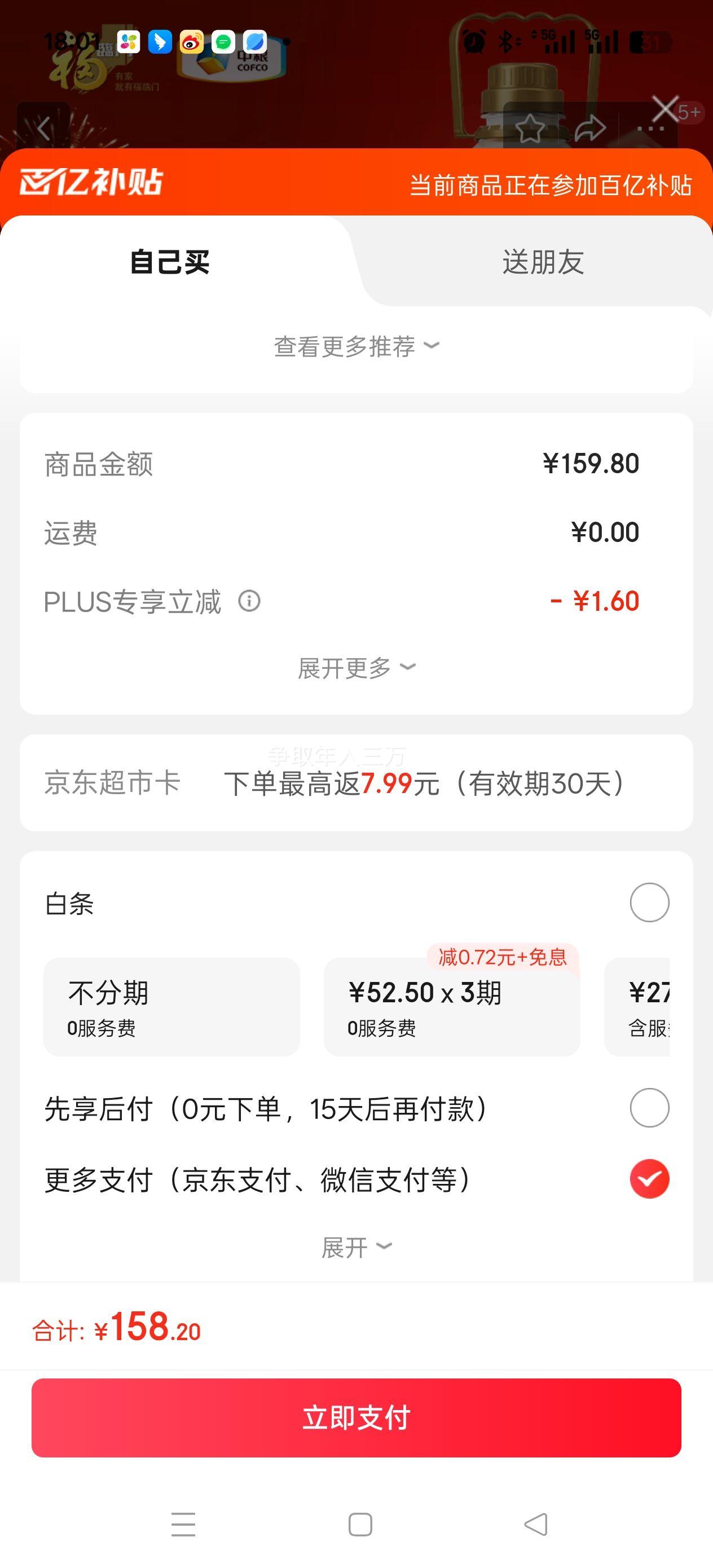This screenshot has height=1568, width=713.
Task: Select the 白条 payment radio button
Action: [x=649, y=902]
